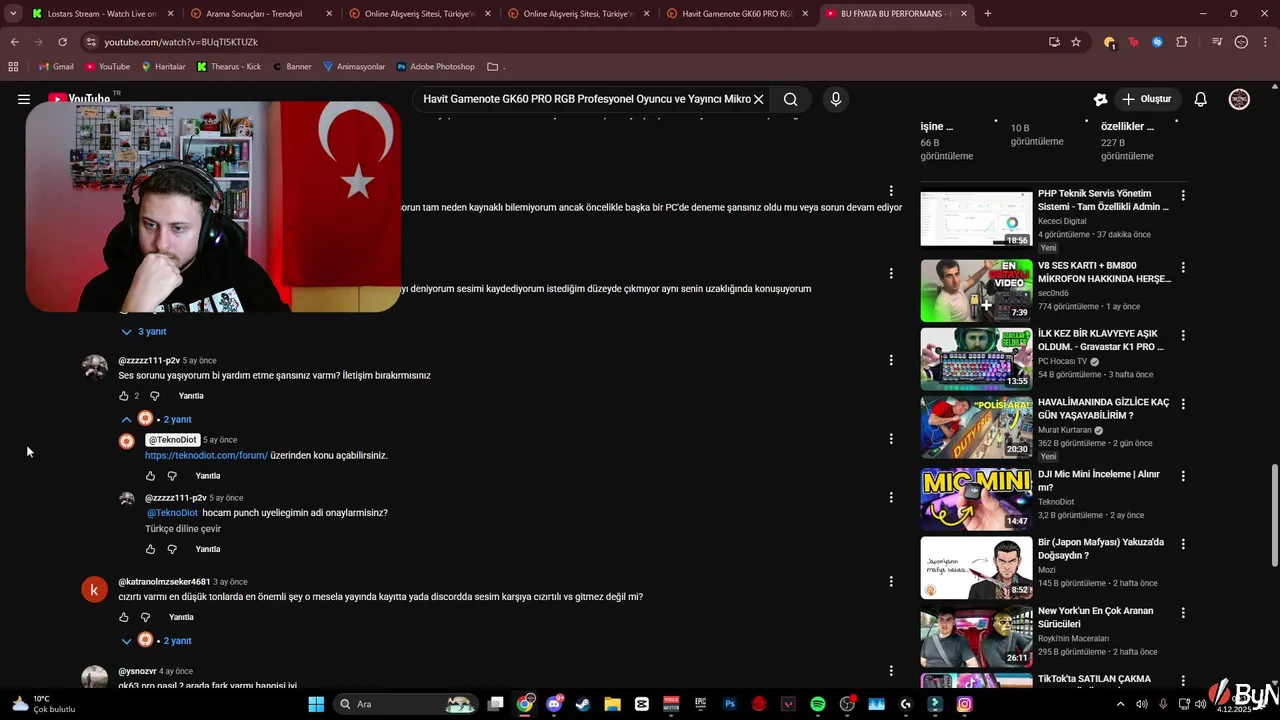This screenshot has height=720, width=1280.
Task: Open 'İLK KEZ BİR KLAVYEYE AŞIK OLDUM' title
Action: 1100,340
